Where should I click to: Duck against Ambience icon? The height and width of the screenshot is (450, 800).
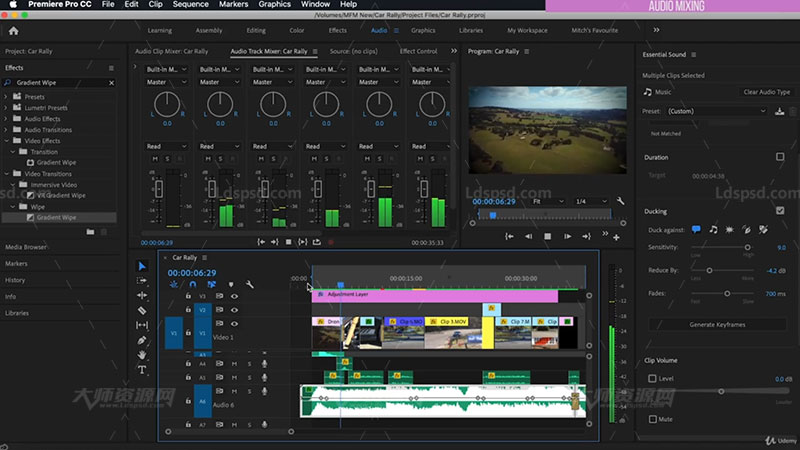(746, 230)
